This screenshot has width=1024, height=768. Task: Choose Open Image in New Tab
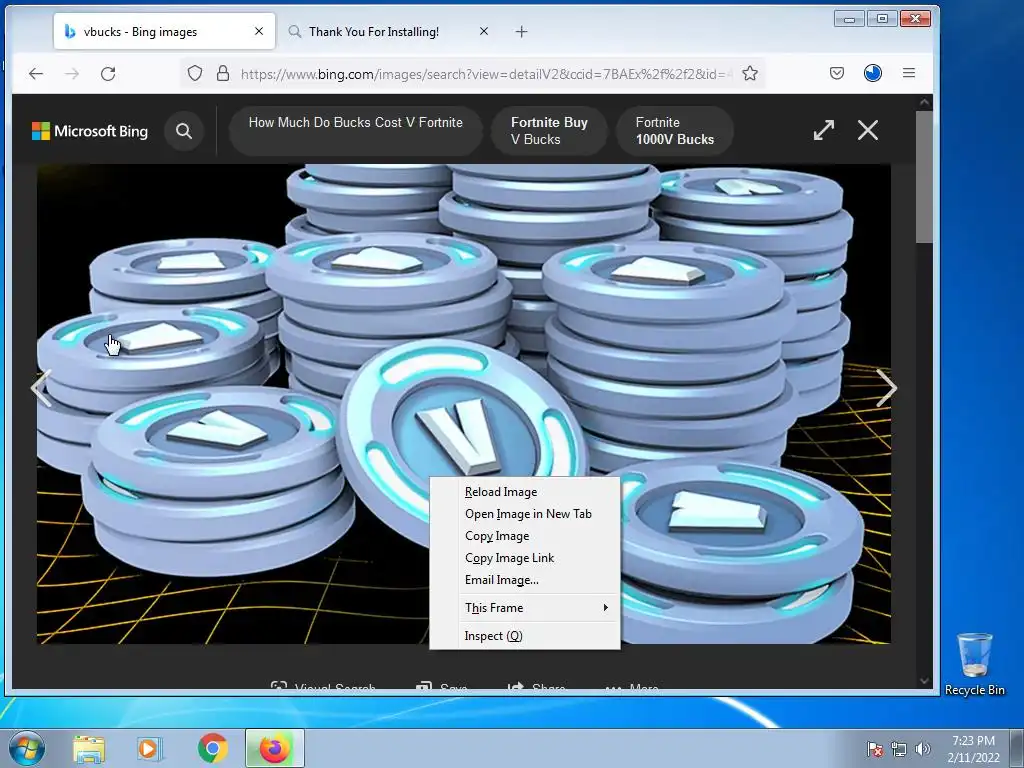(x=524, y=514)
